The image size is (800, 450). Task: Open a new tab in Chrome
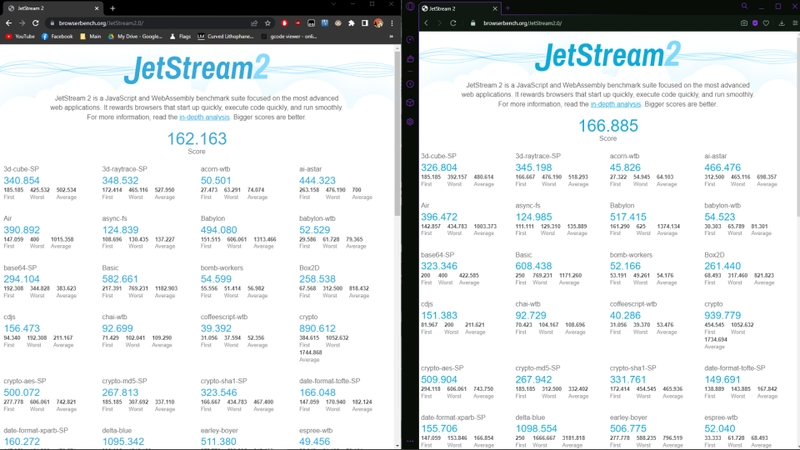pos(113,8)
